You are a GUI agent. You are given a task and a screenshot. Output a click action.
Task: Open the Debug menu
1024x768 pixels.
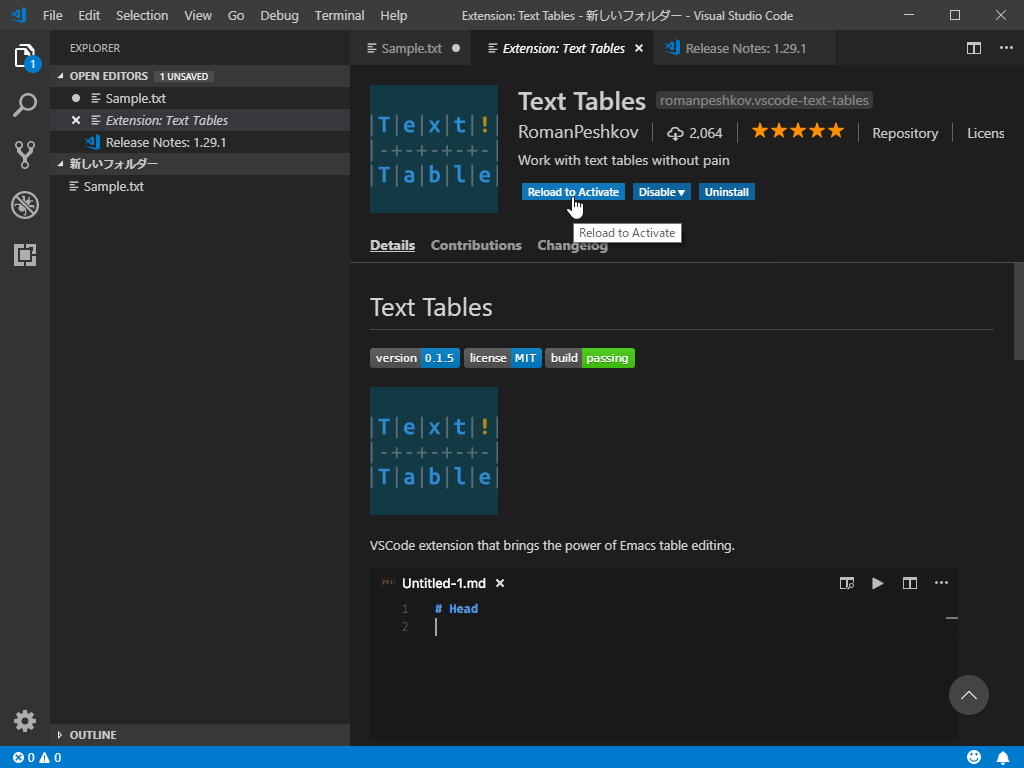pos(279,15)
